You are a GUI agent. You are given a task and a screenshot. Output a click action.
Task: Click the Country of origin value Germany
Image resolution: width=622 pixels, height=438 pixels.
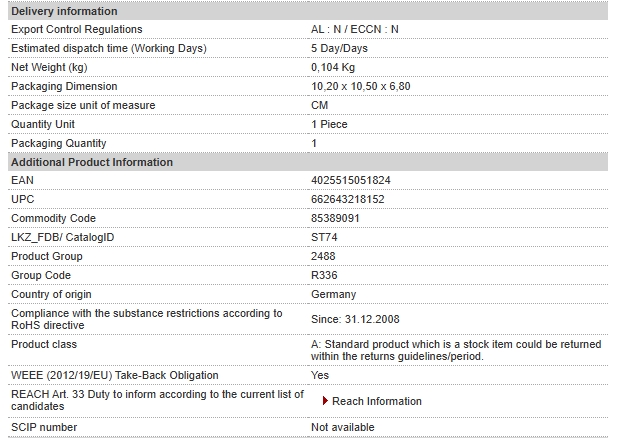pyautogui.click(x=334, y=294)
